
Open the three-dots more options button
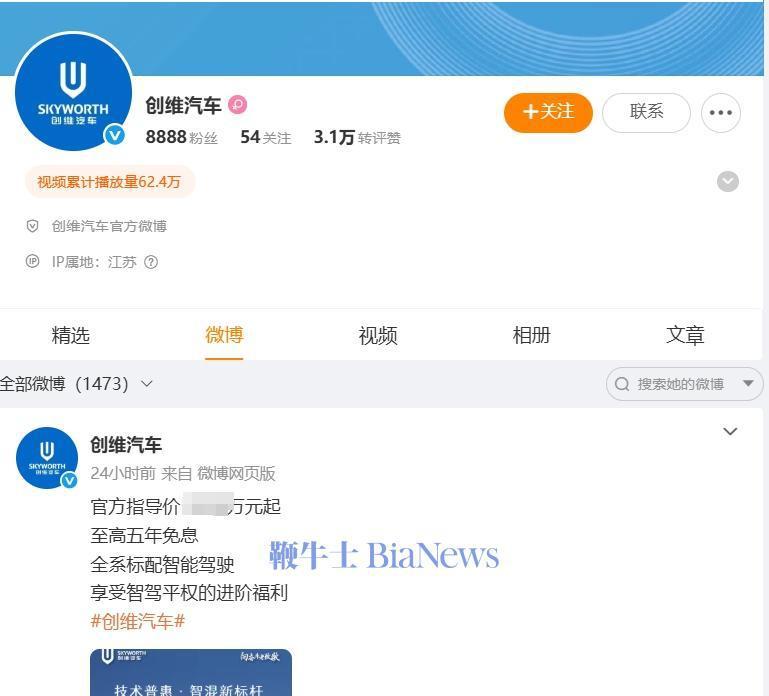[720, 113]
